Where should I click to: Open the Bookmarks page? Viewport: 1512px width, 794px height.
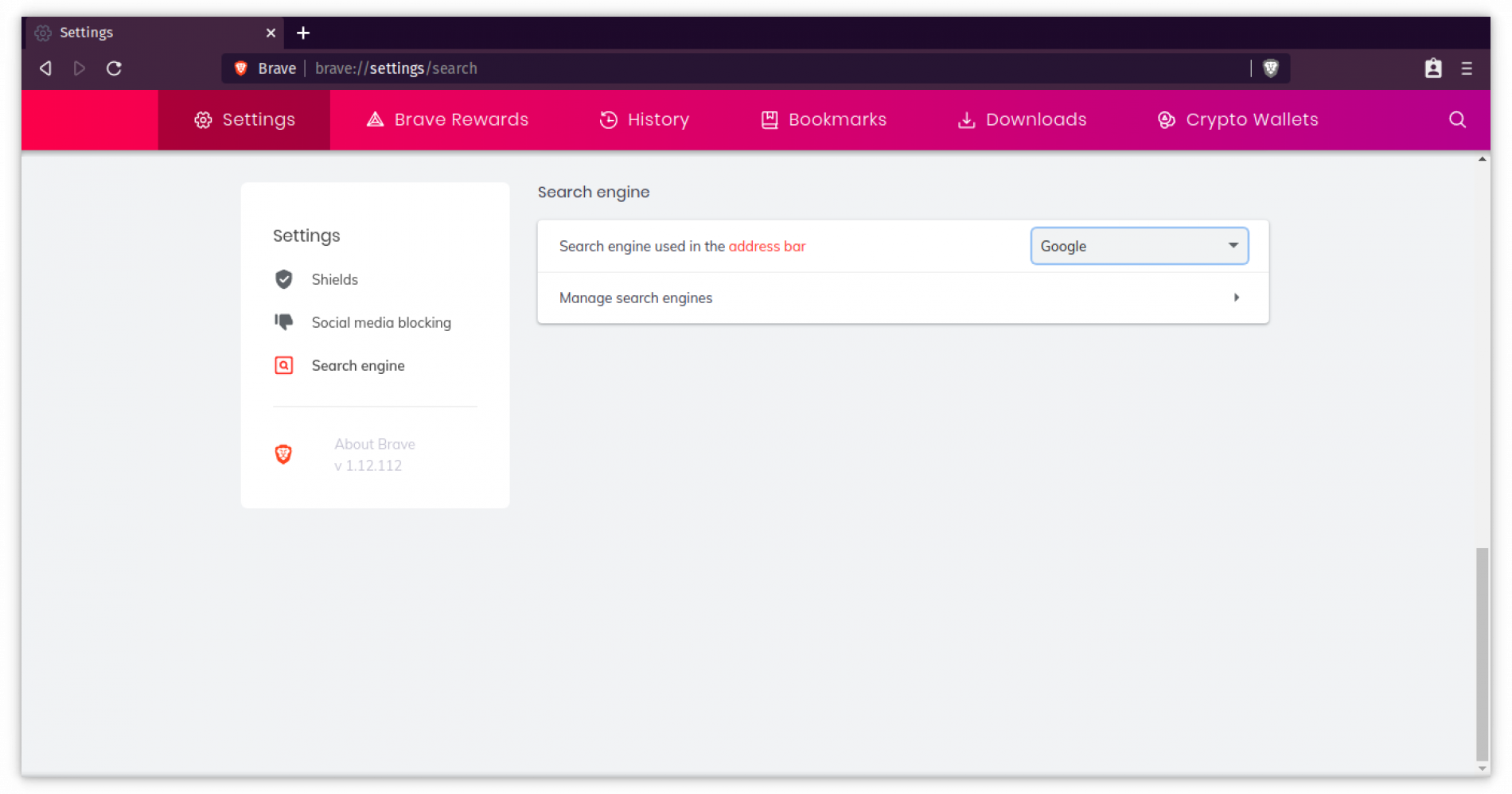[x=824, y=119]
